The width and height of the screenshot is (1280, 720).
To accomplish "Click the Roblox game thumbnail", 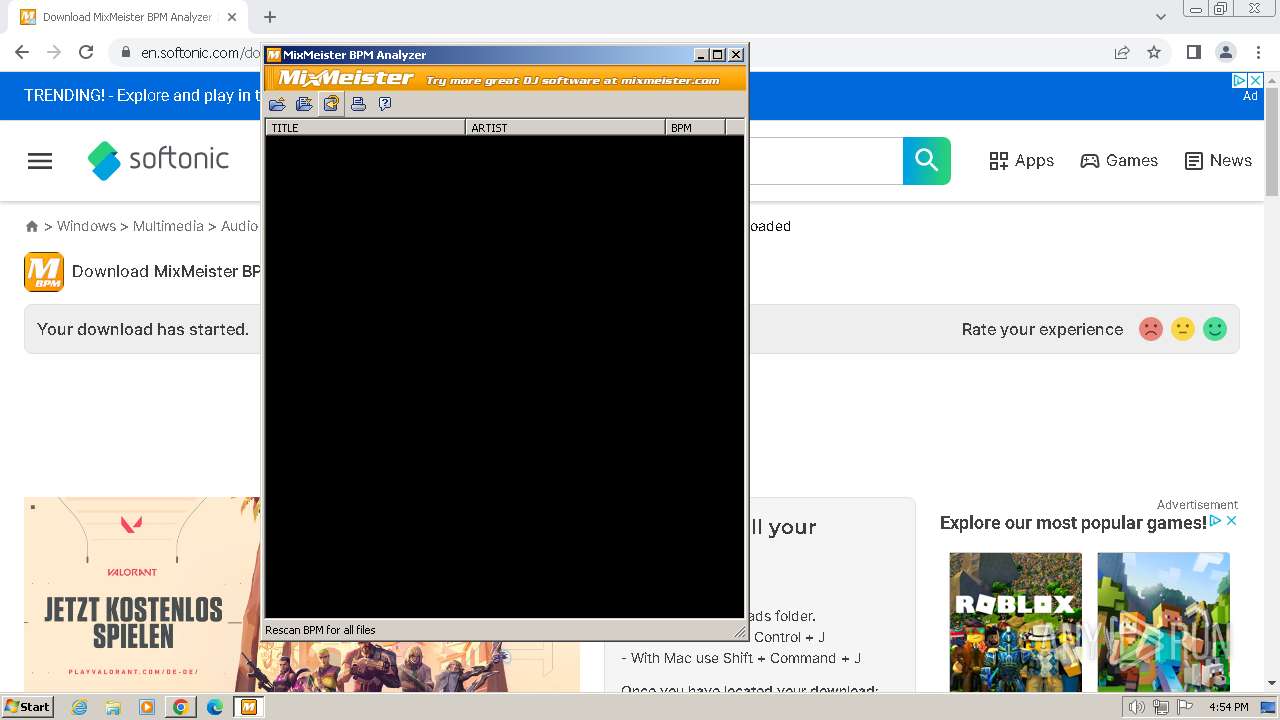I will point(1016,622).
